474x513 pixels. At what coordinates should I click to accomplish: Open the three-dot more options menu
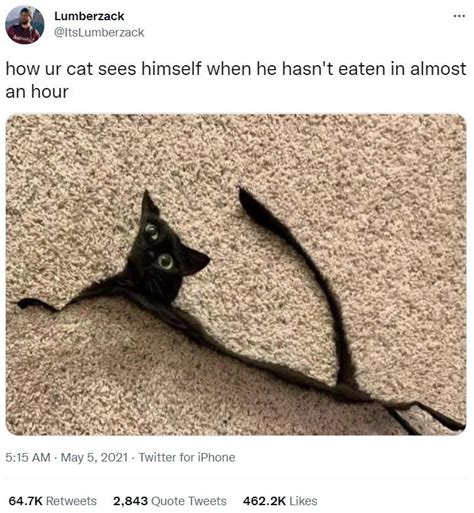point(459,16)
